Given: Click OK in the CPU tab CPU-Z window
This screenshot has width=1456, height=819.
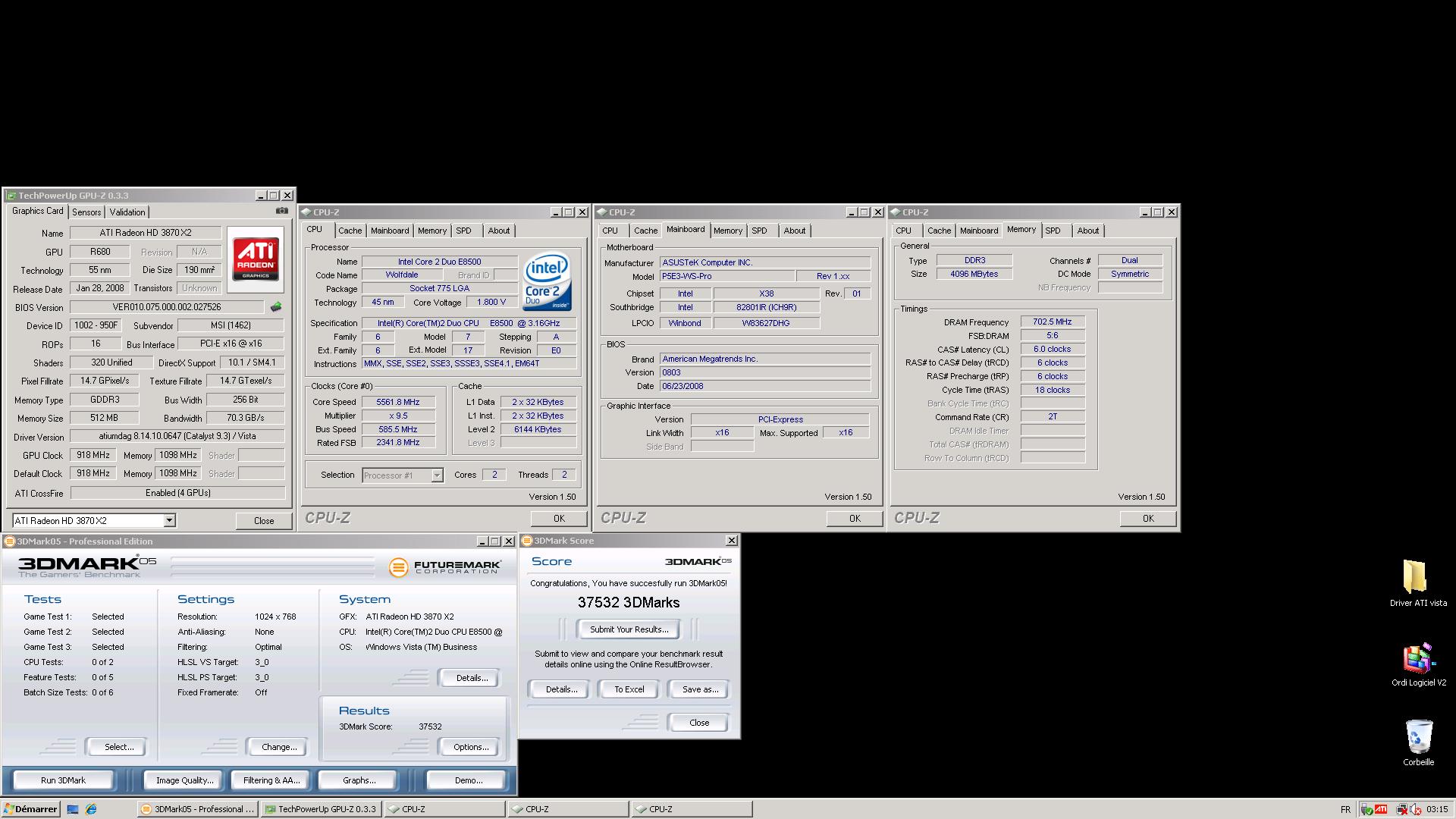Looking at the screenshot, I should tap(559, 519).
